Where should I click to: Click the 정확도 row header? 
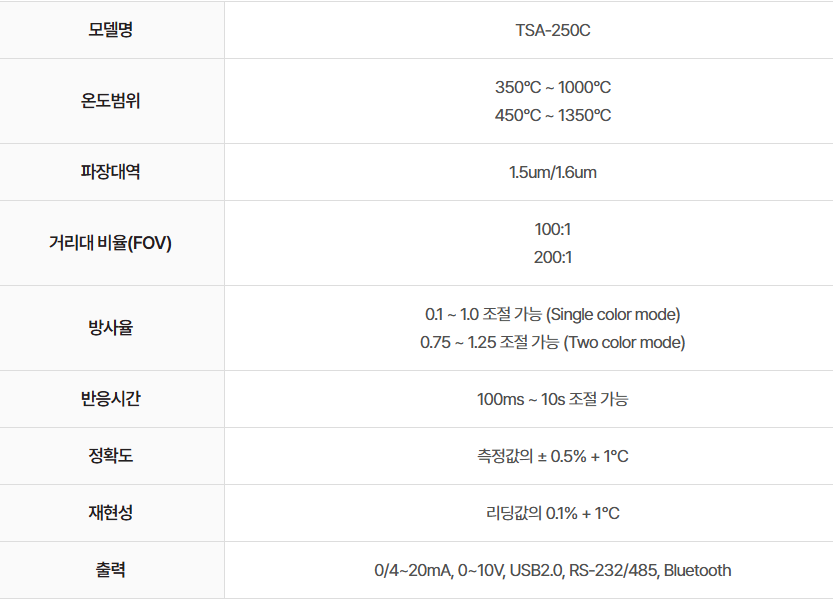coord(111,456)
